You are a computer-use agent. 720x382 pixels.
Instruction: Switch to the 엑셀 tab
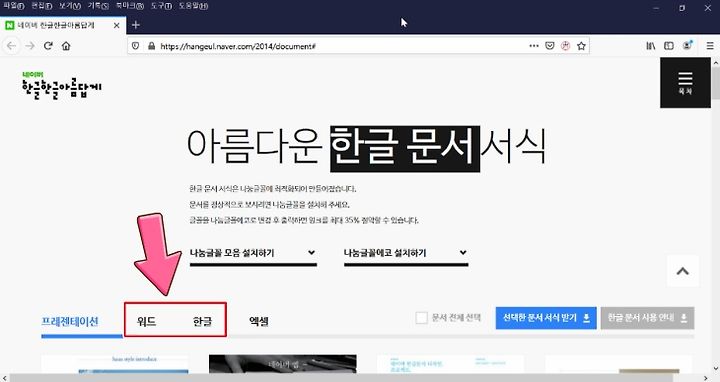[259, 321]
